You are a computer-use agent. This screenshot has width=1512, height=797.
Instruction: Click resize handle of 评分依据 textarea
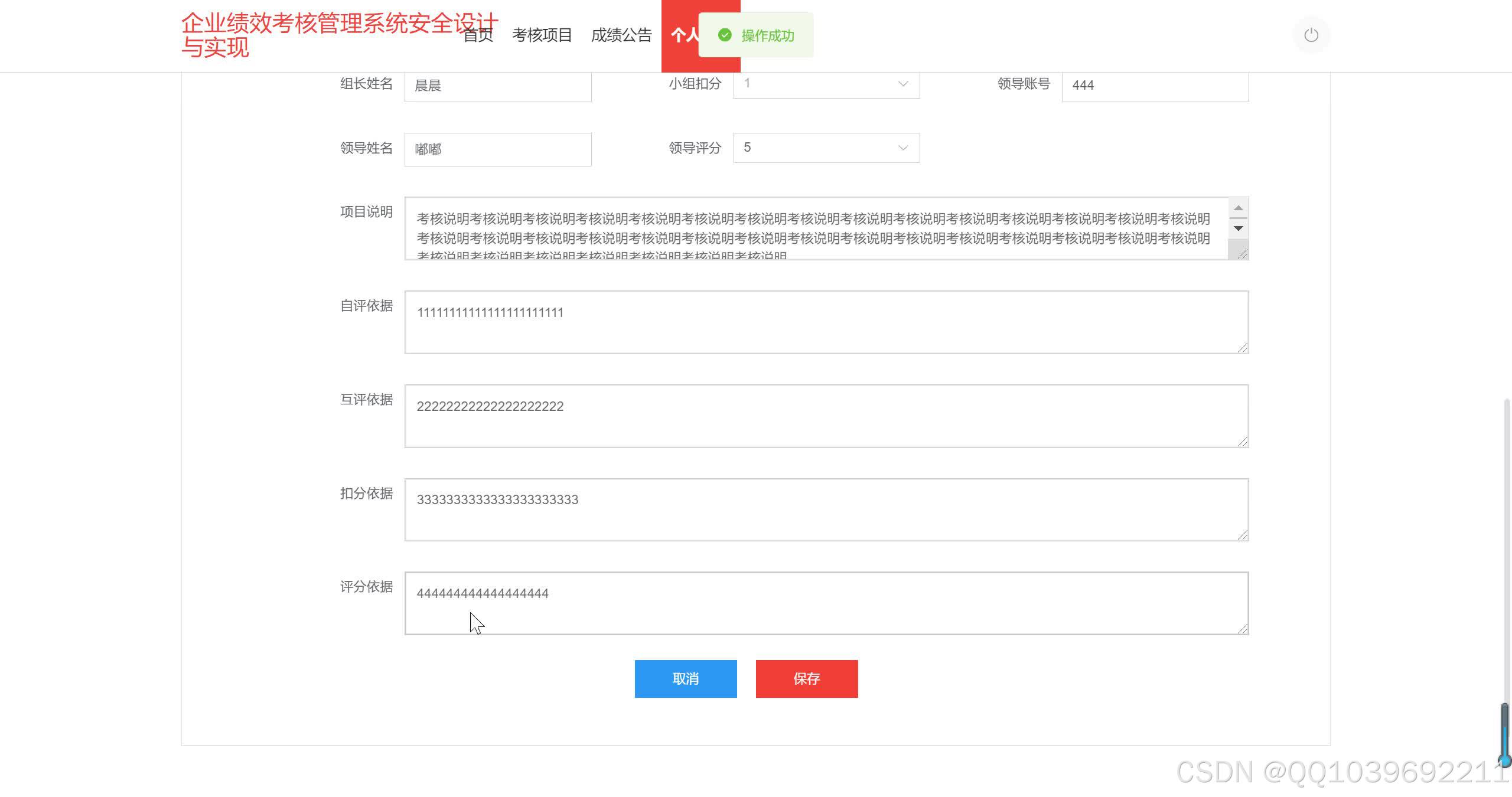(x=1242, y=629)
